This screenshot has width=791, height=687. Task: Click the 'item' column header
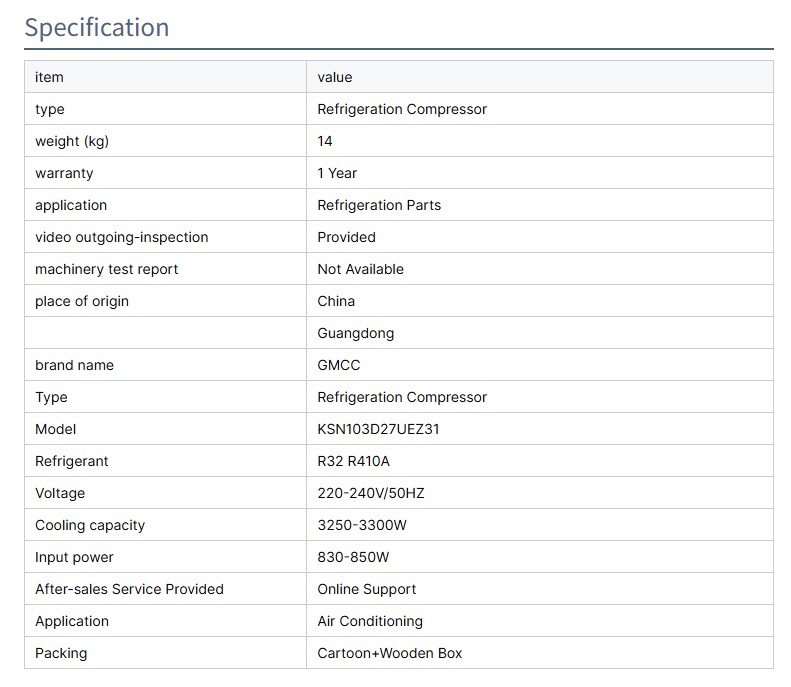[49, 77]
